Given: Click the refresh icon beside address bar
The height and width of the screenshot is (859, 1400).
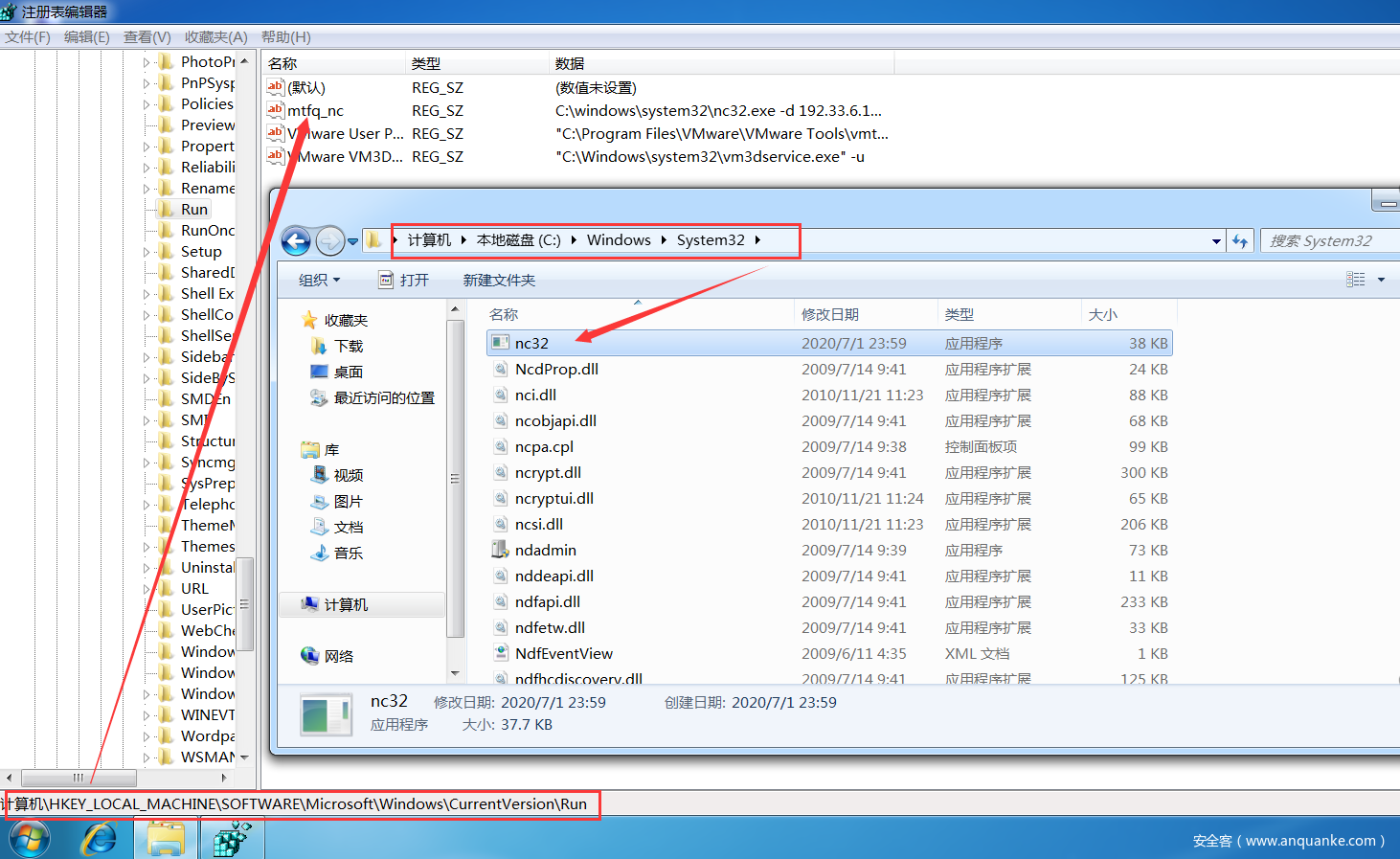Looking at the screenshot, I should pos(1240,241).
